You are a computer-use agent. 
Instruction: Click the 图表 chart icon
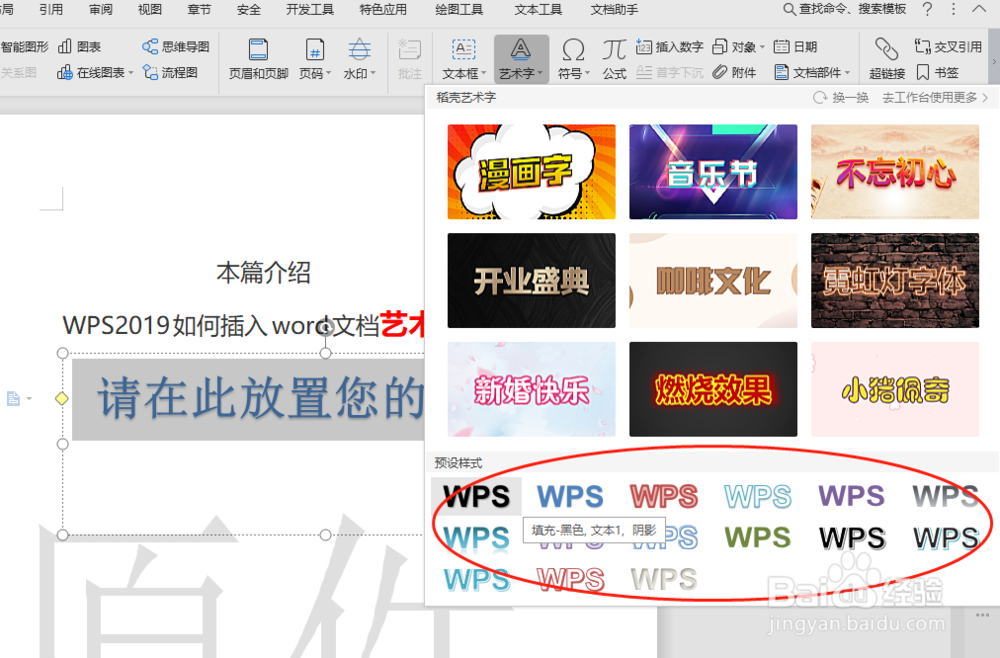[x=65, y=47]
